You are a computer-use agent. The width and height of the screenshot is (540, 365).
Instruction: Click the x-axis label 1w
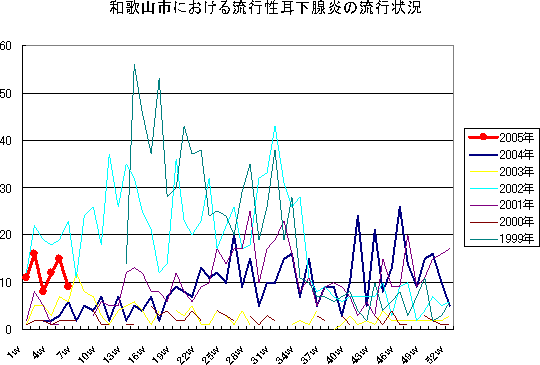click(14, 352)
